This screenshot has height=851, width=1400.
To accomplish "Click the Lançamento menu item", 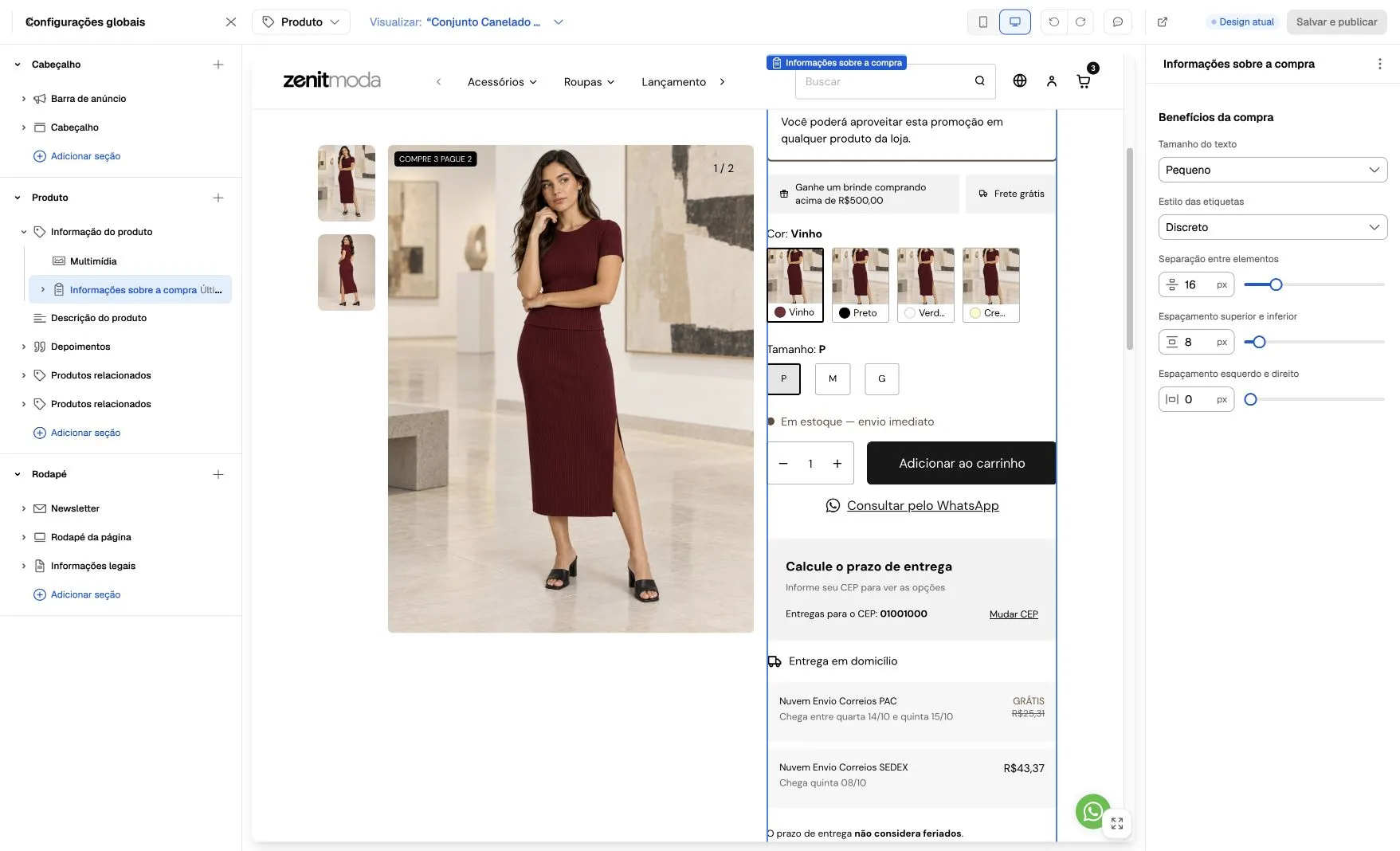I will [673, 82].
